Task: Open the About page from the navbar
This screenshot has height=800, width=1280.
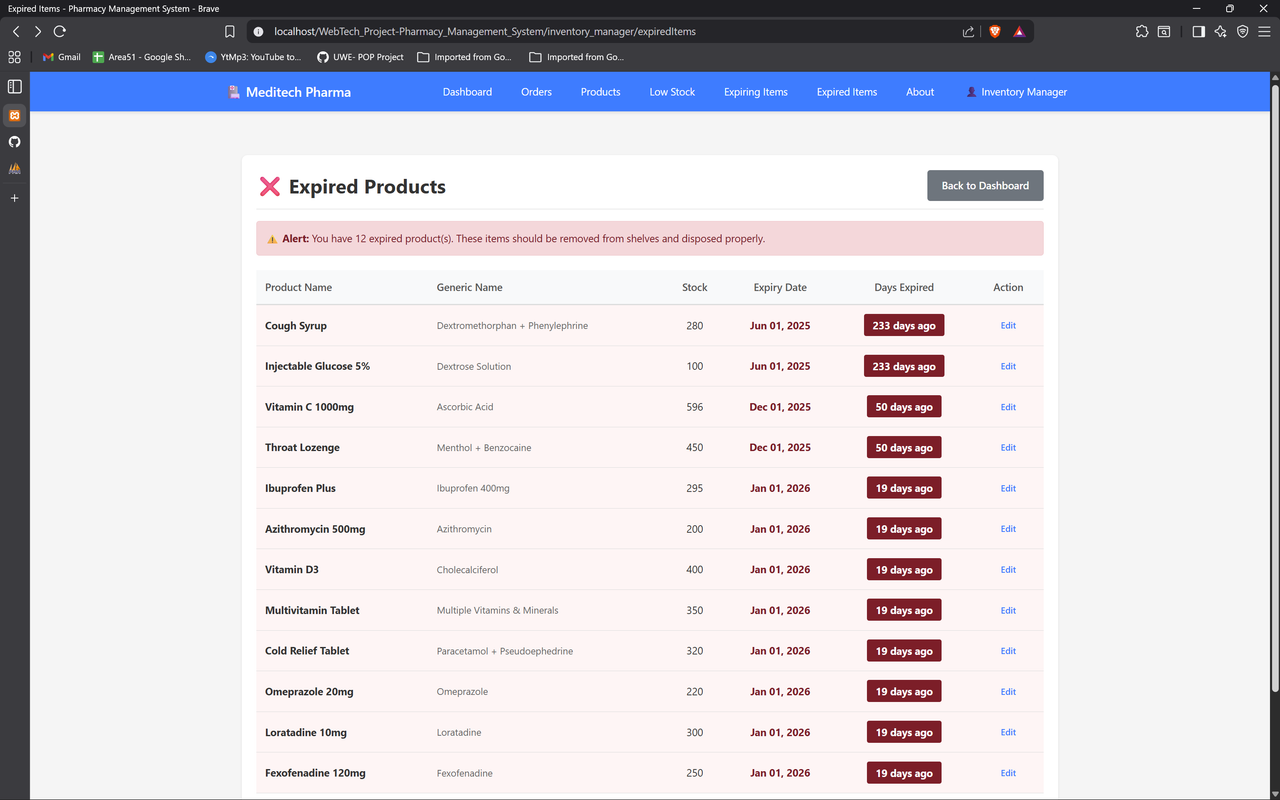Action: coord(920,92)
